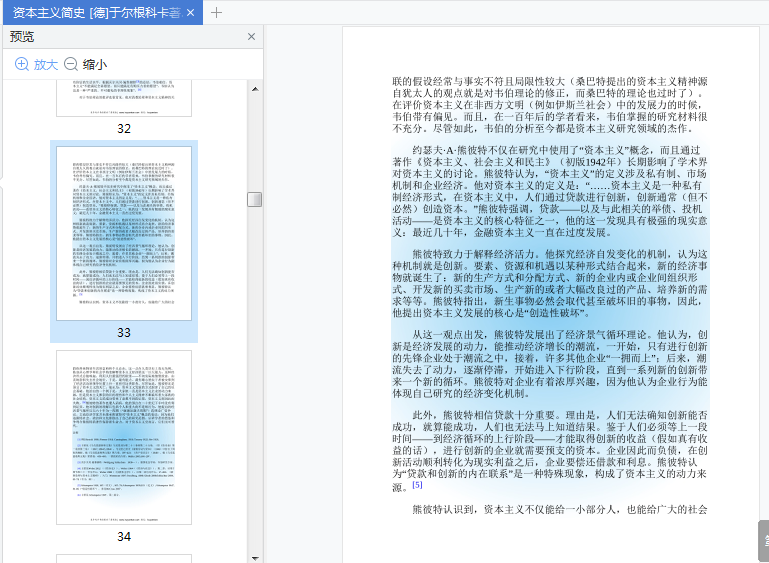Click the 放大 zoom-in label

(x=46, y=65)
